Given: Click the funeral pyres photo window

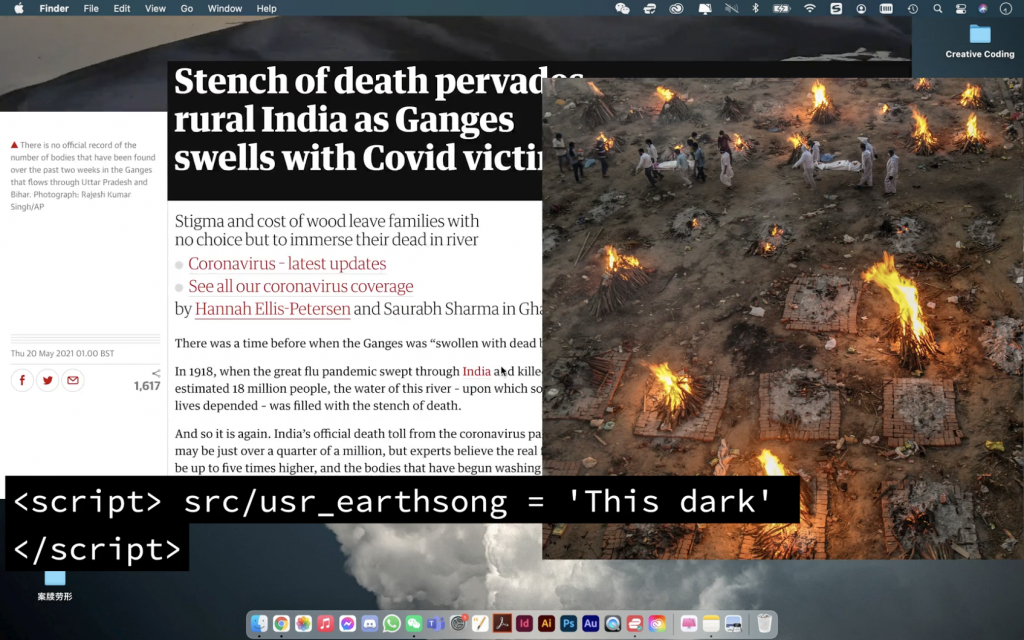Looking at the screenshot, I should click(783, 318).
